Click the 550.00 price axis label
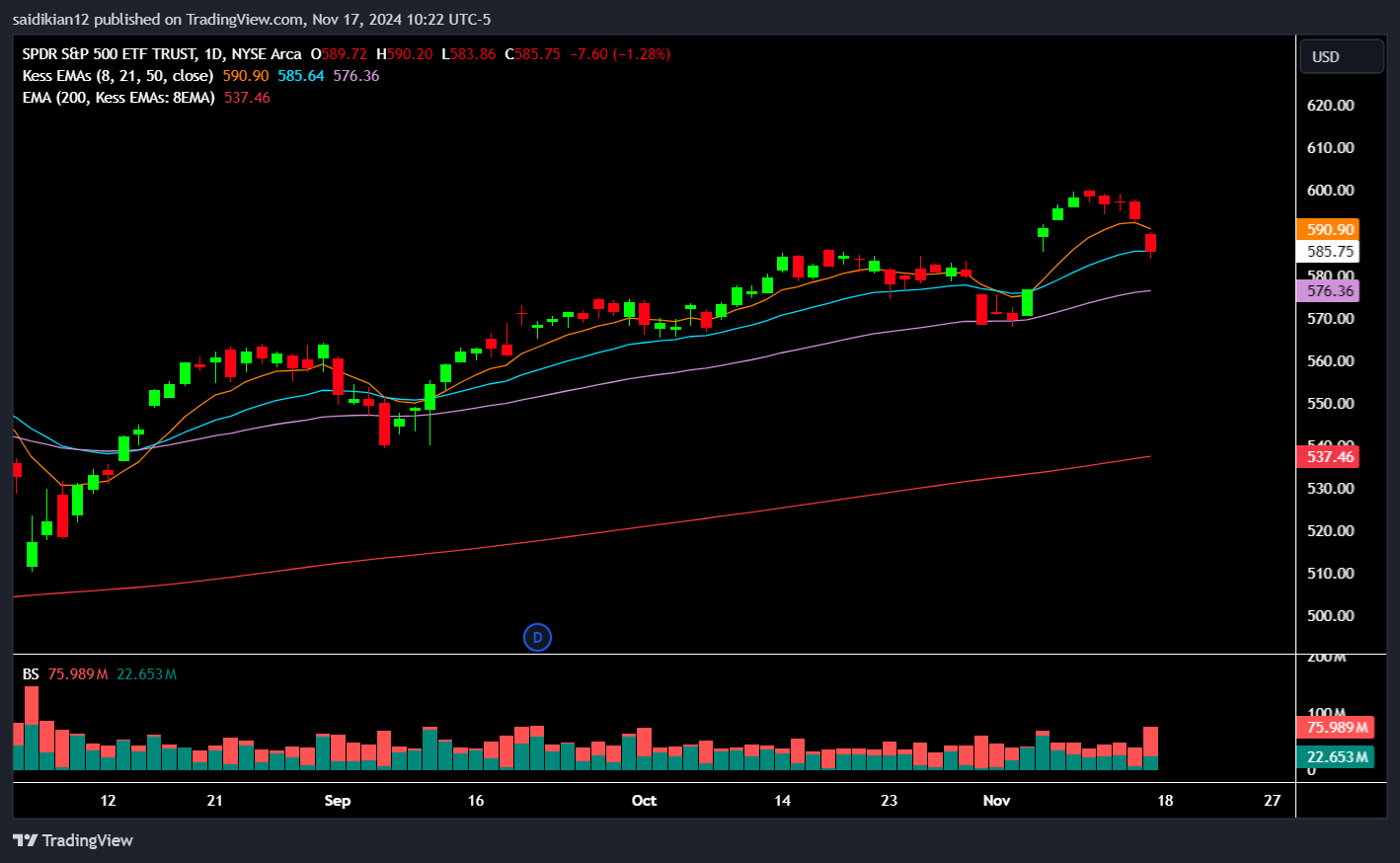Screen dimensions: 1400x863 point(1330,403)
